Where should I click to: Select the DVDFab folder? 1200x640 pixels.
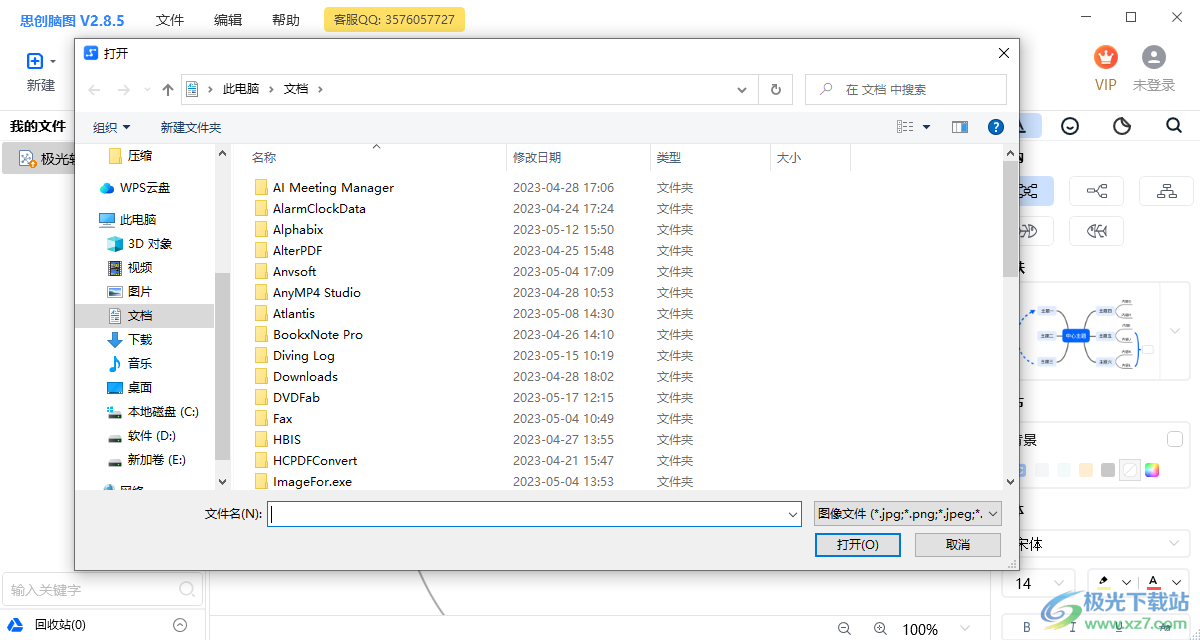tap(297, 398)
